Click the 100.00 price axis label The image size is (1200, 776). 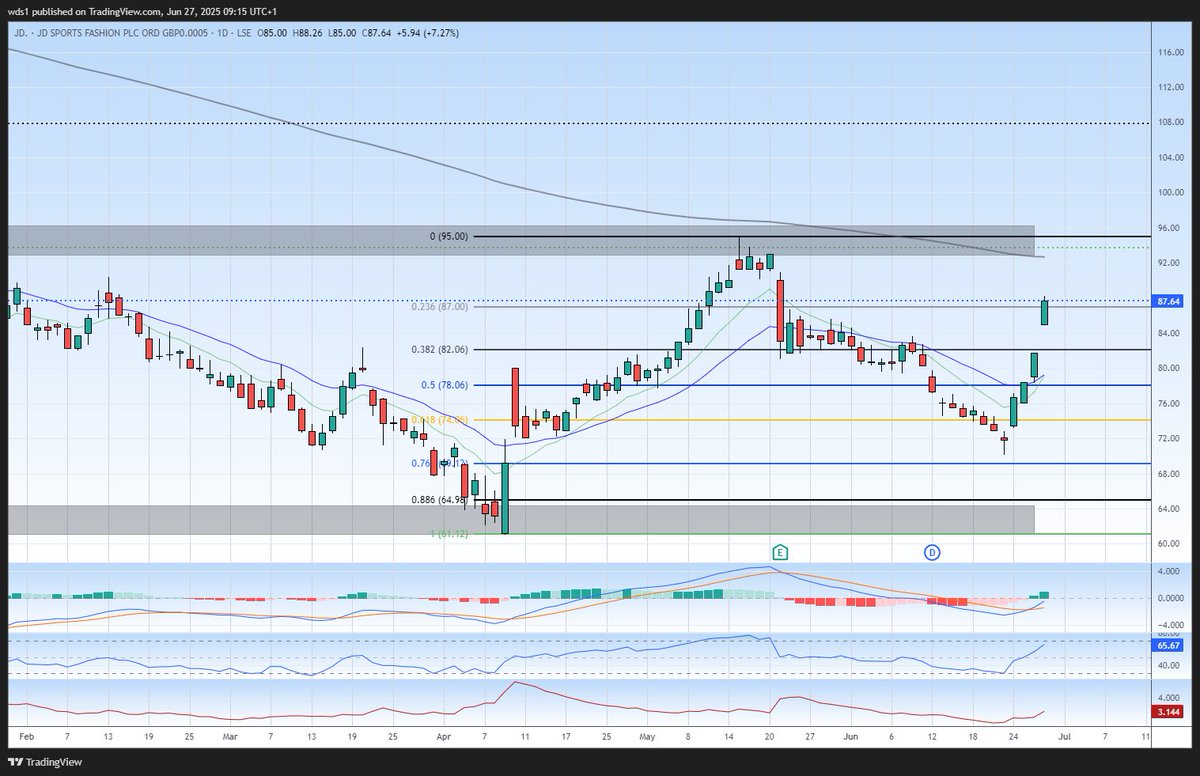(x=1170, y=193)
